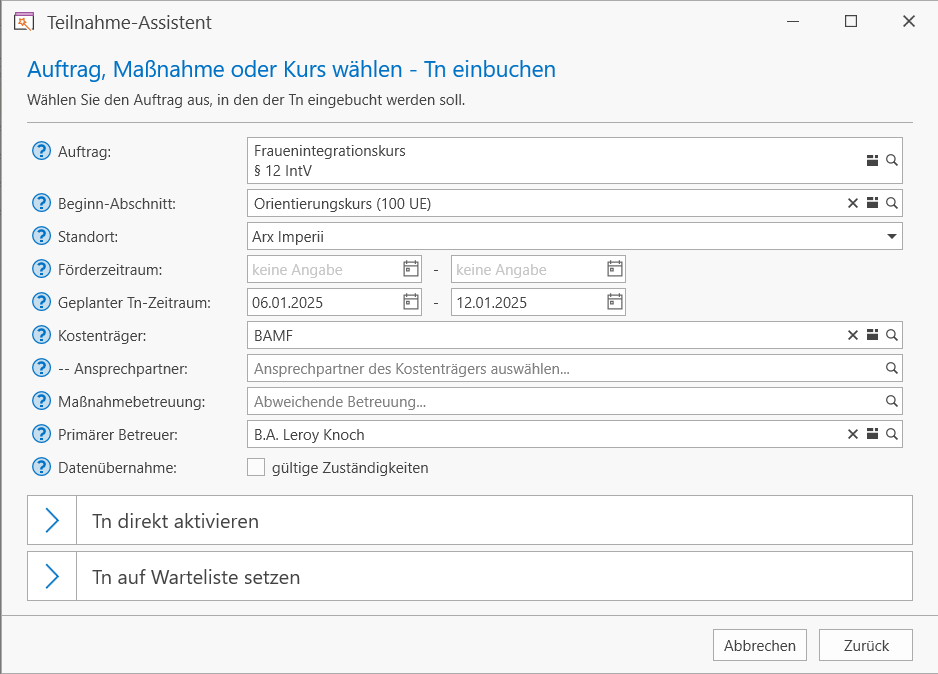Image resolution: width=938 pixels, height=674 pixels.
Task: Search for Maßnahmebetreuung with magnifier icon
Action: [892, 401]
